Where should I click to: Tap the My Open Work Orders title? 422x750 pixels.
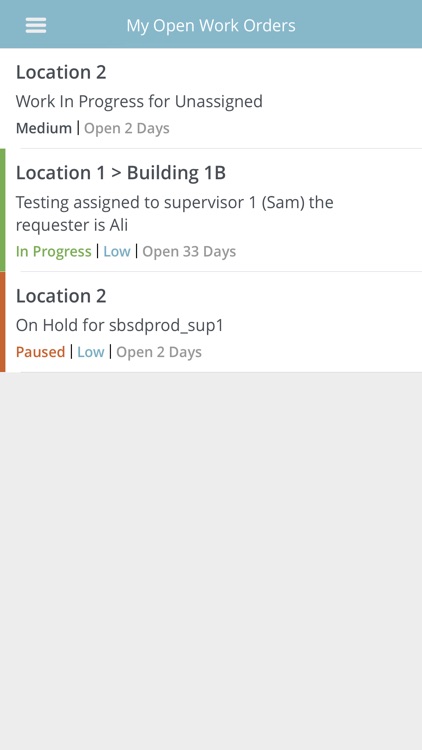click(211, 25)
